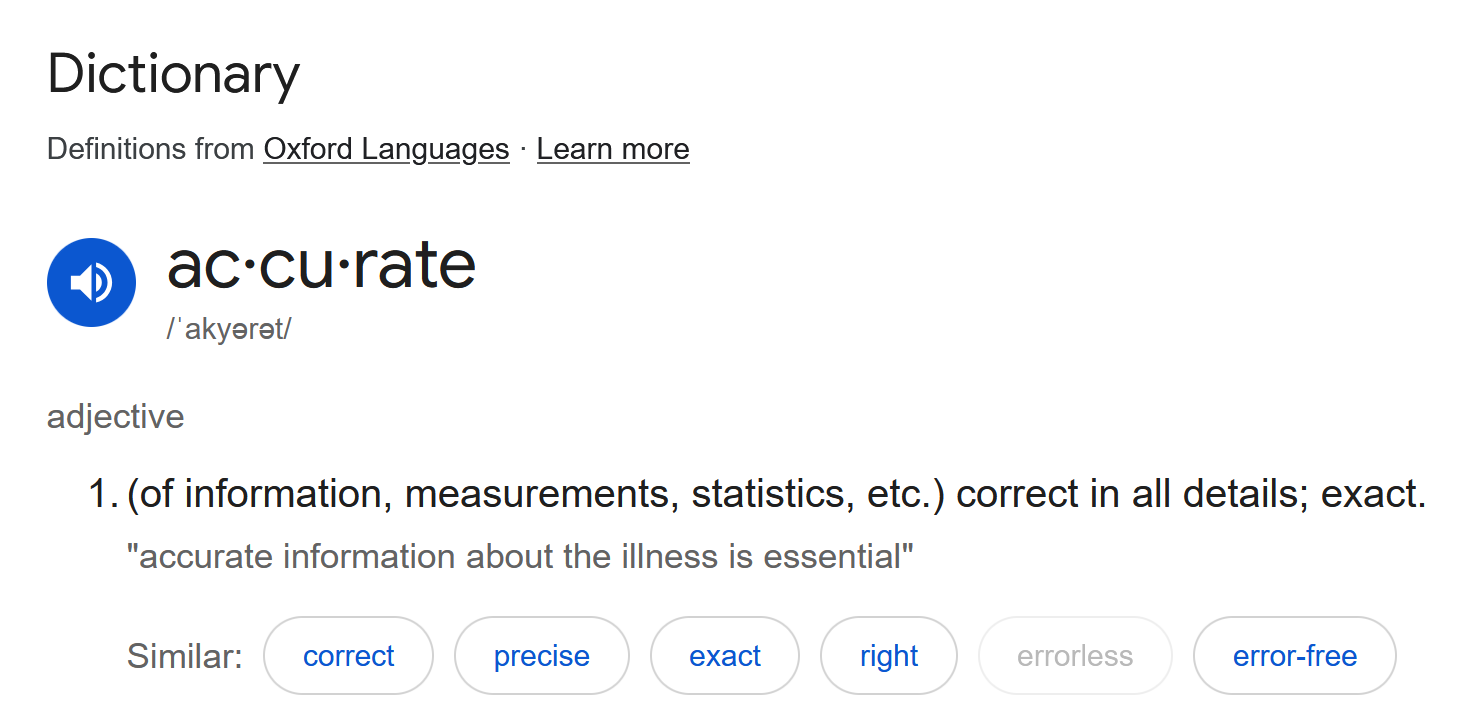Click the "Similar:" label
This screenshot has width=1471, height=726.
tap(184, 656)
